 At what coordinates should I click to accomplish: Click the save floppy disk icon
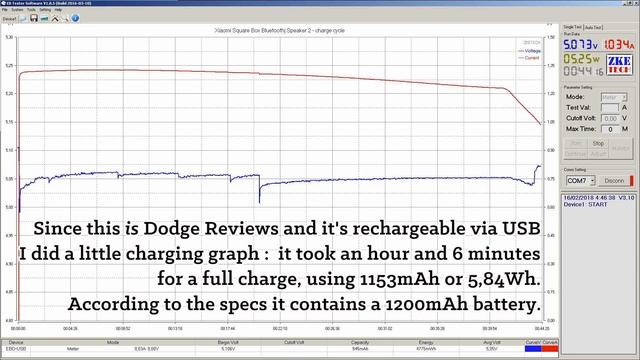pyautogui.click(x=34, y=18)
